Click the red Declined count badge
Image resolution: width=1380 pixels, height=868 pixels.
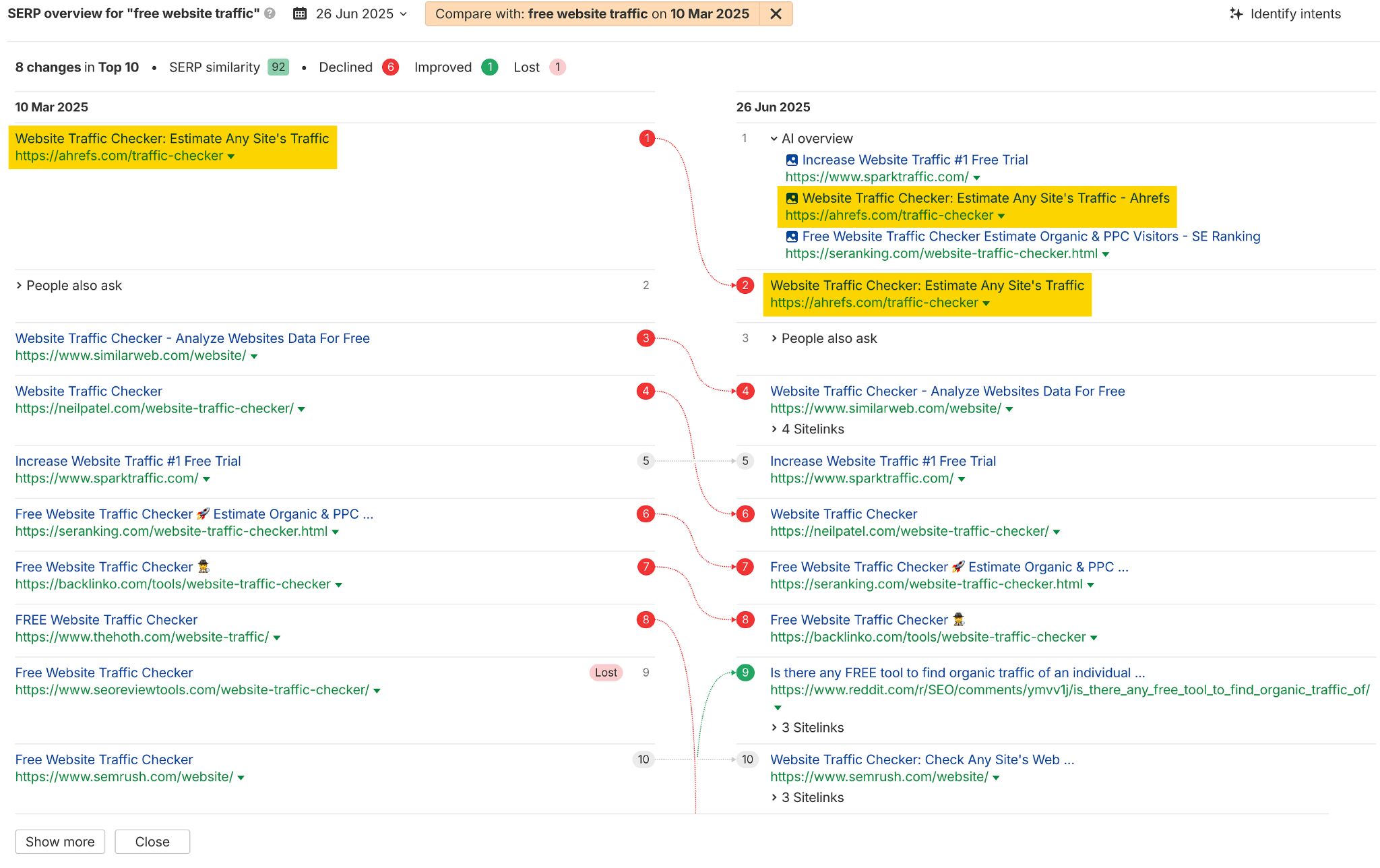[x=391, y=67]
